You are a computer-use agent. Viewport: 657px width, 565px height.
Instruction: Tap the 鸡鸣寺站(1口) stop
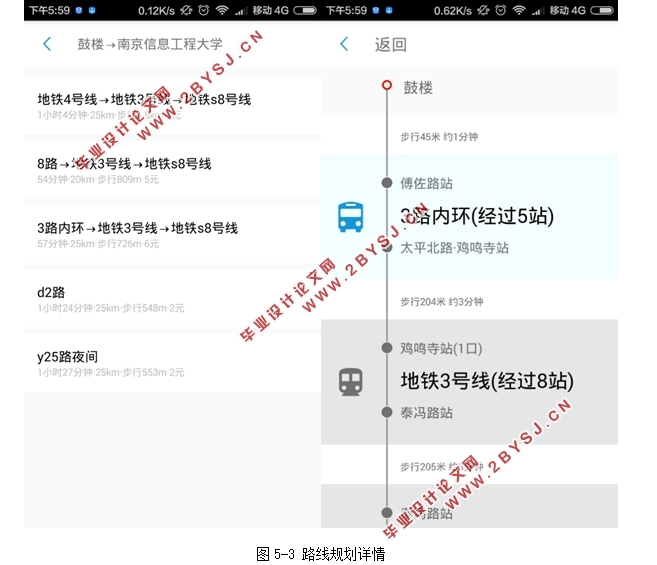(441, 348)
